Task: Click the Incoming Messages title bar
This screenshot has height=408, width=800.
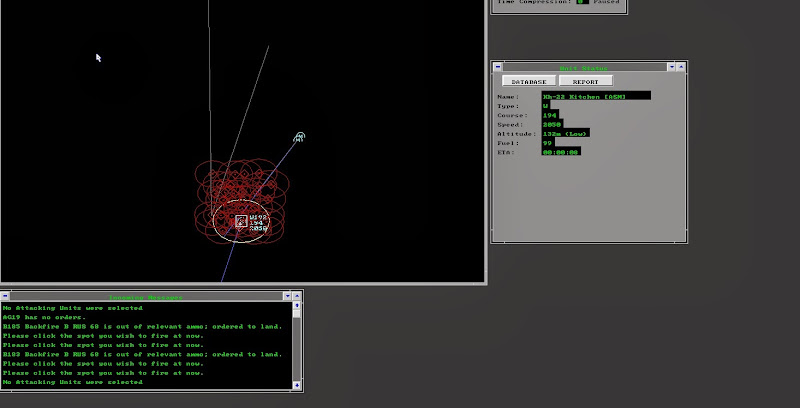Action: click(x=146, y=296)
